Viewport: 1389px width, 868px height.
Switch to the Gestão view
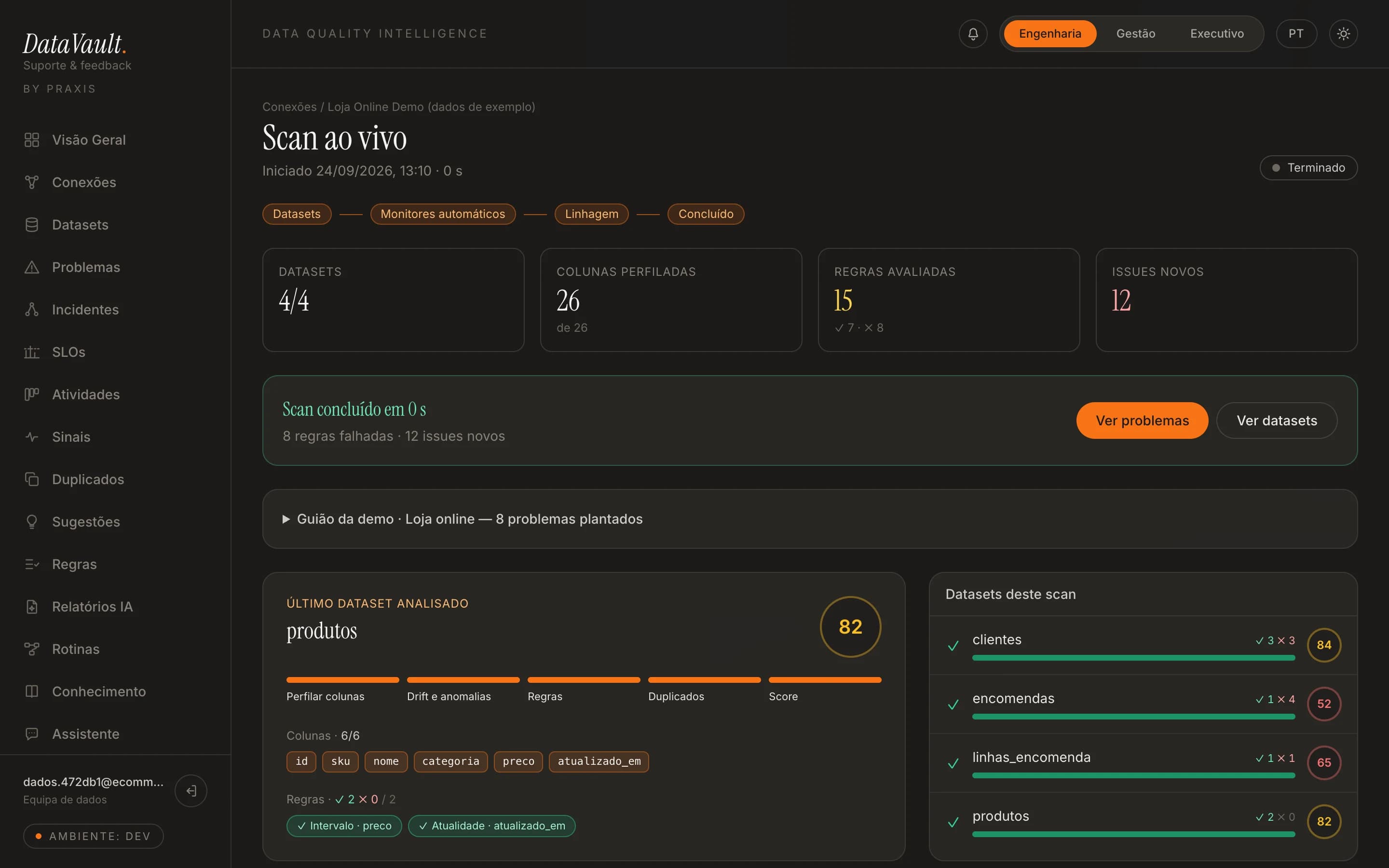coord(1135,34)
